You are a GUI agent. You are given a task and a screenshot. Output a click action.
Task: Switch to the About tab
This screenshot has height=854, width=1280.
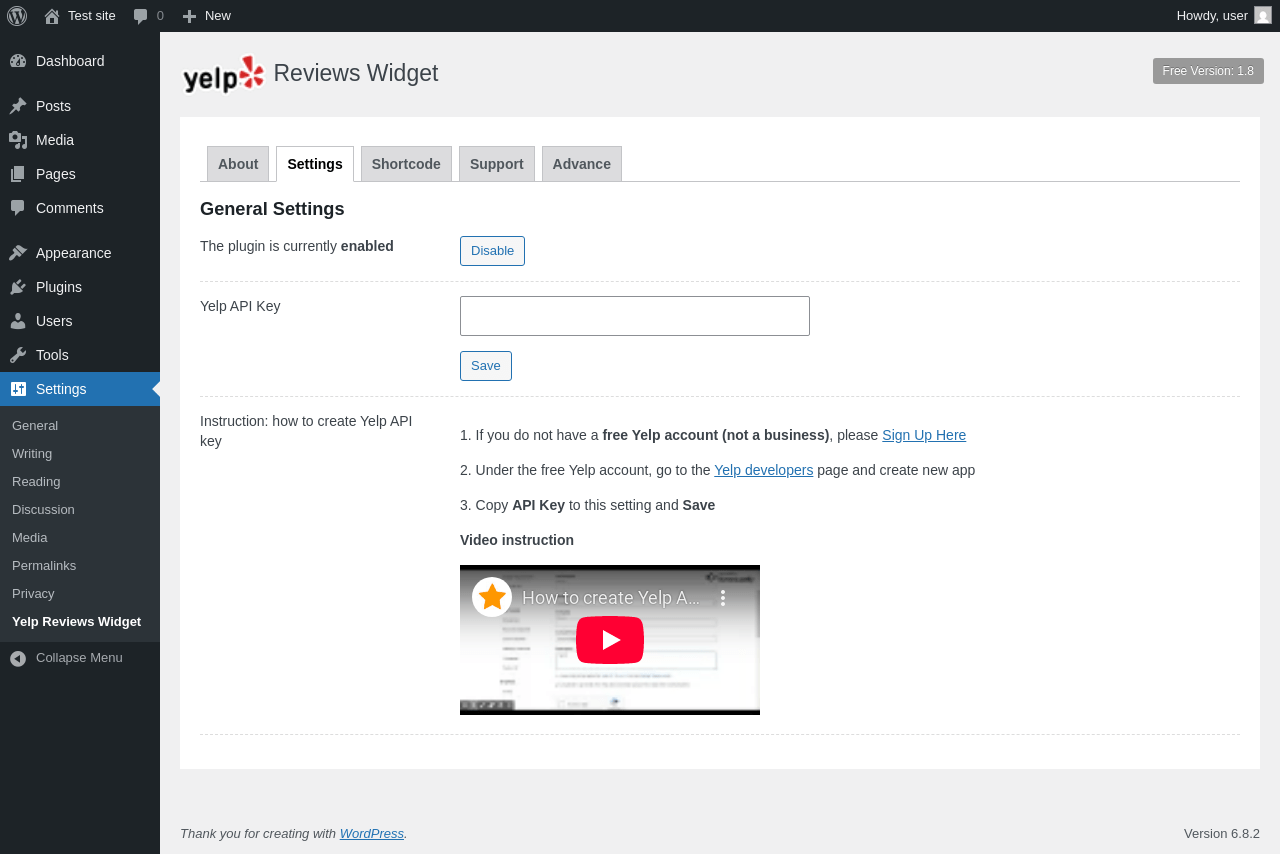(238, 164)
